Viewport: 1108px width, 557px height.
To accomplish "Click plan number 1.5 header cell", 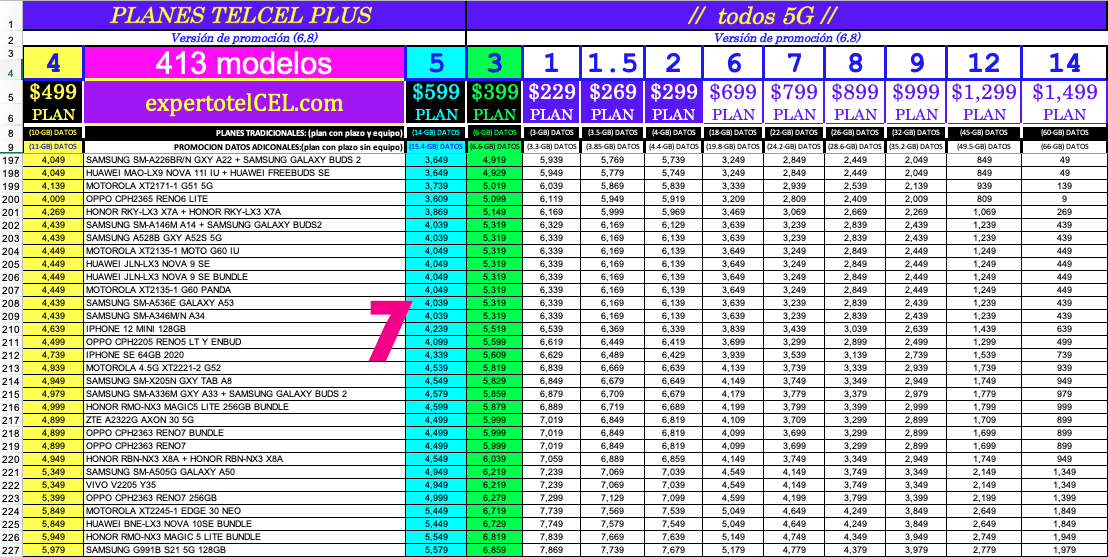I will 612,64.
